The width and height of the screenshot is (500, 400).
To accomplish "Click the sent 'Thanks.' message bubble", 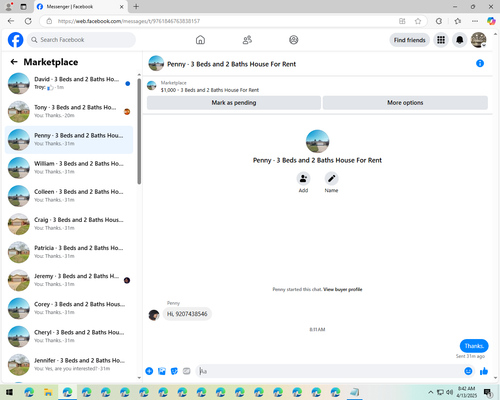I will pos(474,346).
